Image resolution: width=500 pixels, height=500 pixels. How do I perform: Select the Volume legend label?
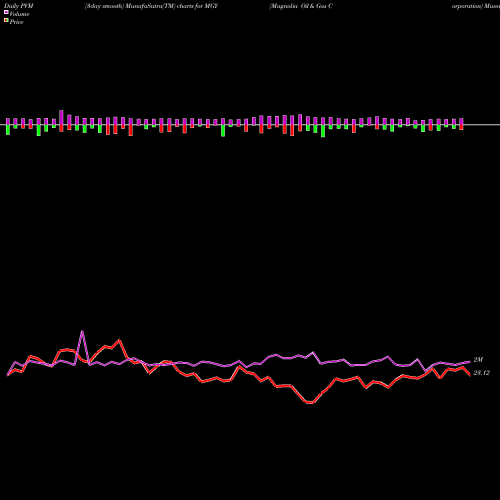click(19, 14)
